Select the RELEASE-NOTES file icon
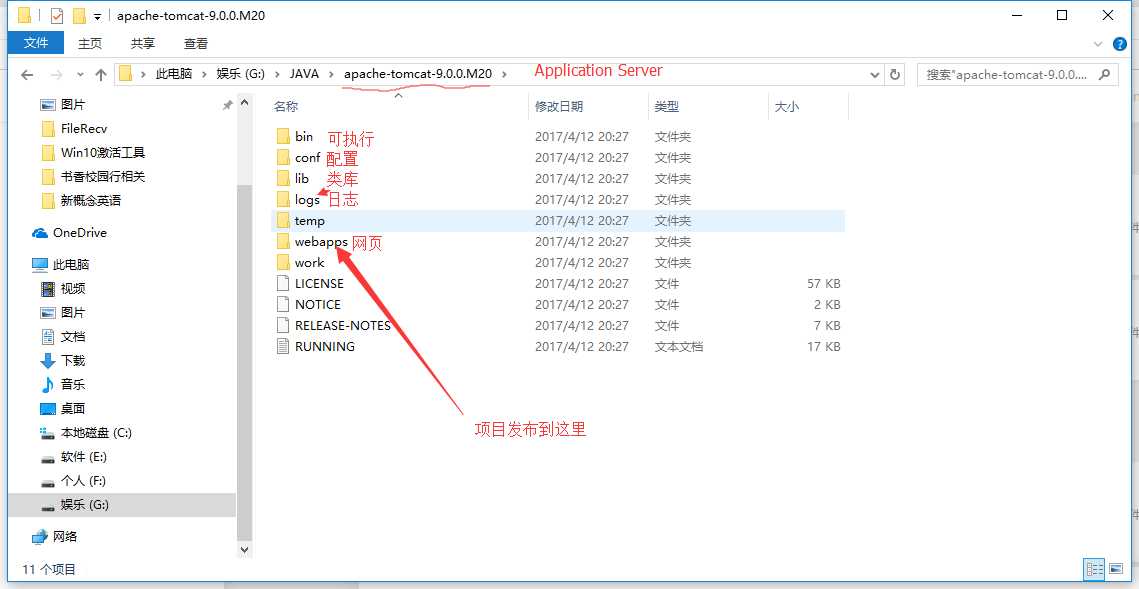Viewport: 1139px width, 589px height. [283, 326]
